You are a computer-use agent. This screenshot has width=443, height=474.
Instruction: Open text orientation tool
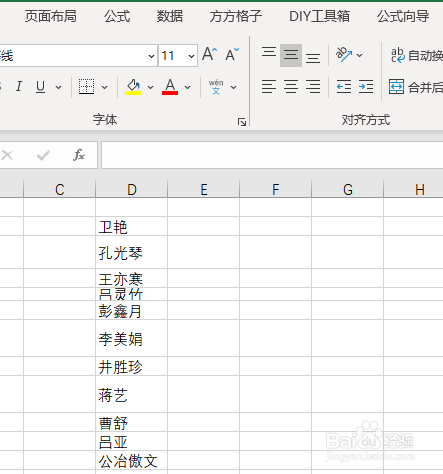[344, 55]
